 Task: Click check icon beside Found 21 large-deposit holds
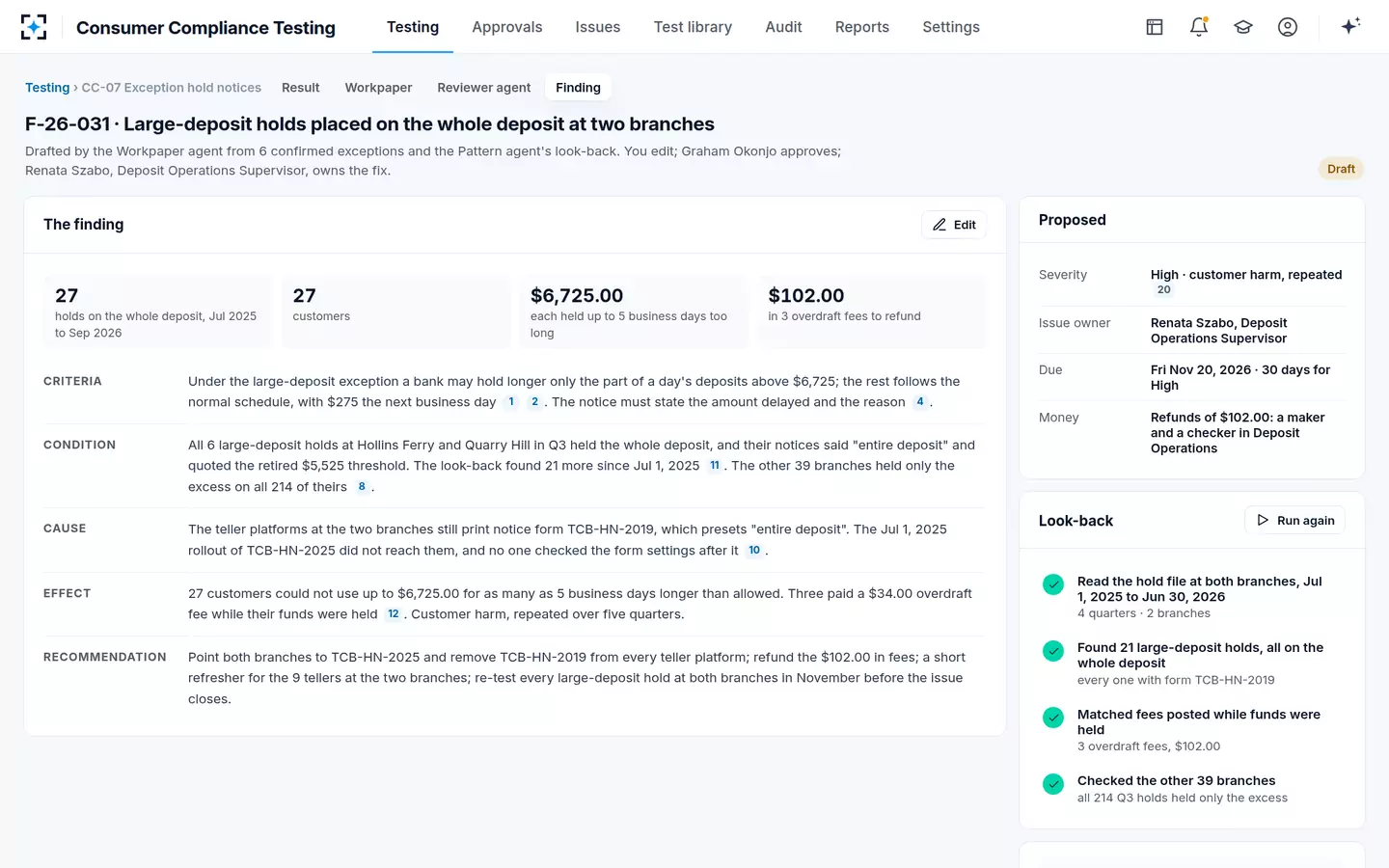[1053, 651]
